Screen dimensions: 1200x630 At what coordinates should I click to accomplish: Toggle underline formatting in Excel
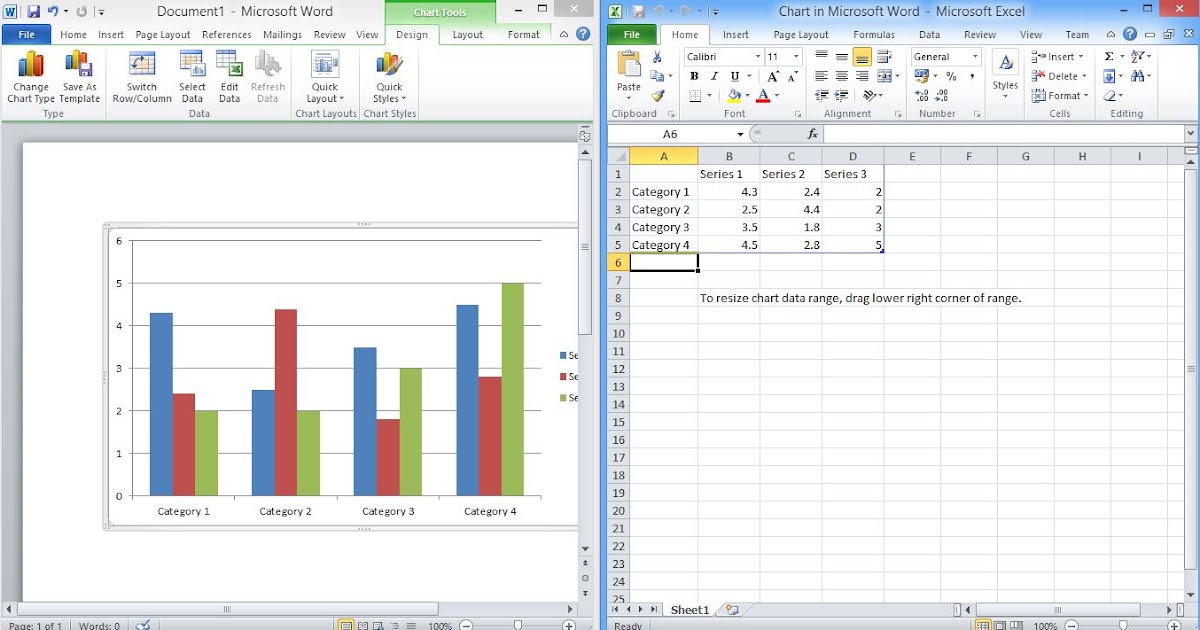[x=733, y=76]
